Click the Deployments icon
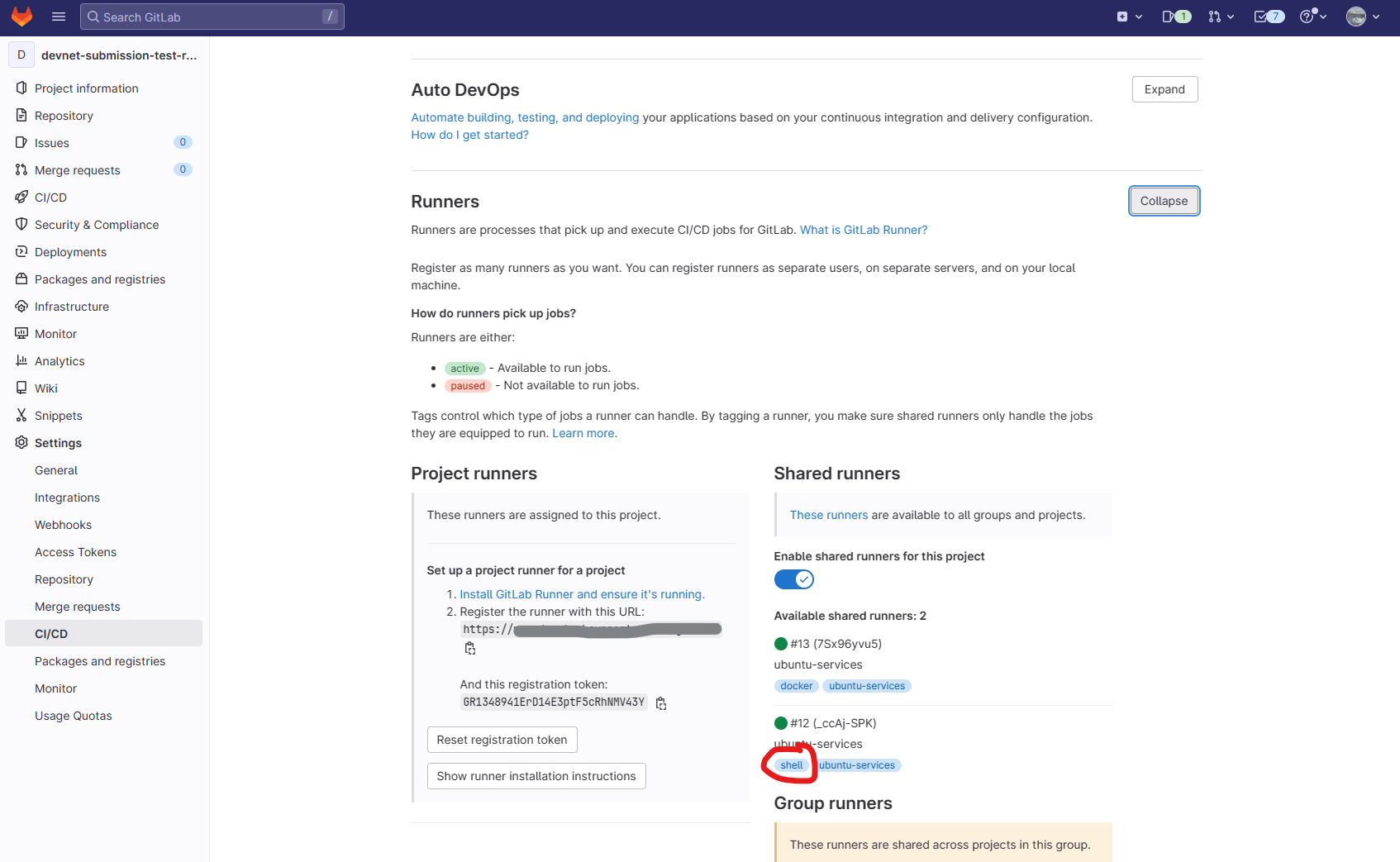The image size is (1400, 862). 21,252
